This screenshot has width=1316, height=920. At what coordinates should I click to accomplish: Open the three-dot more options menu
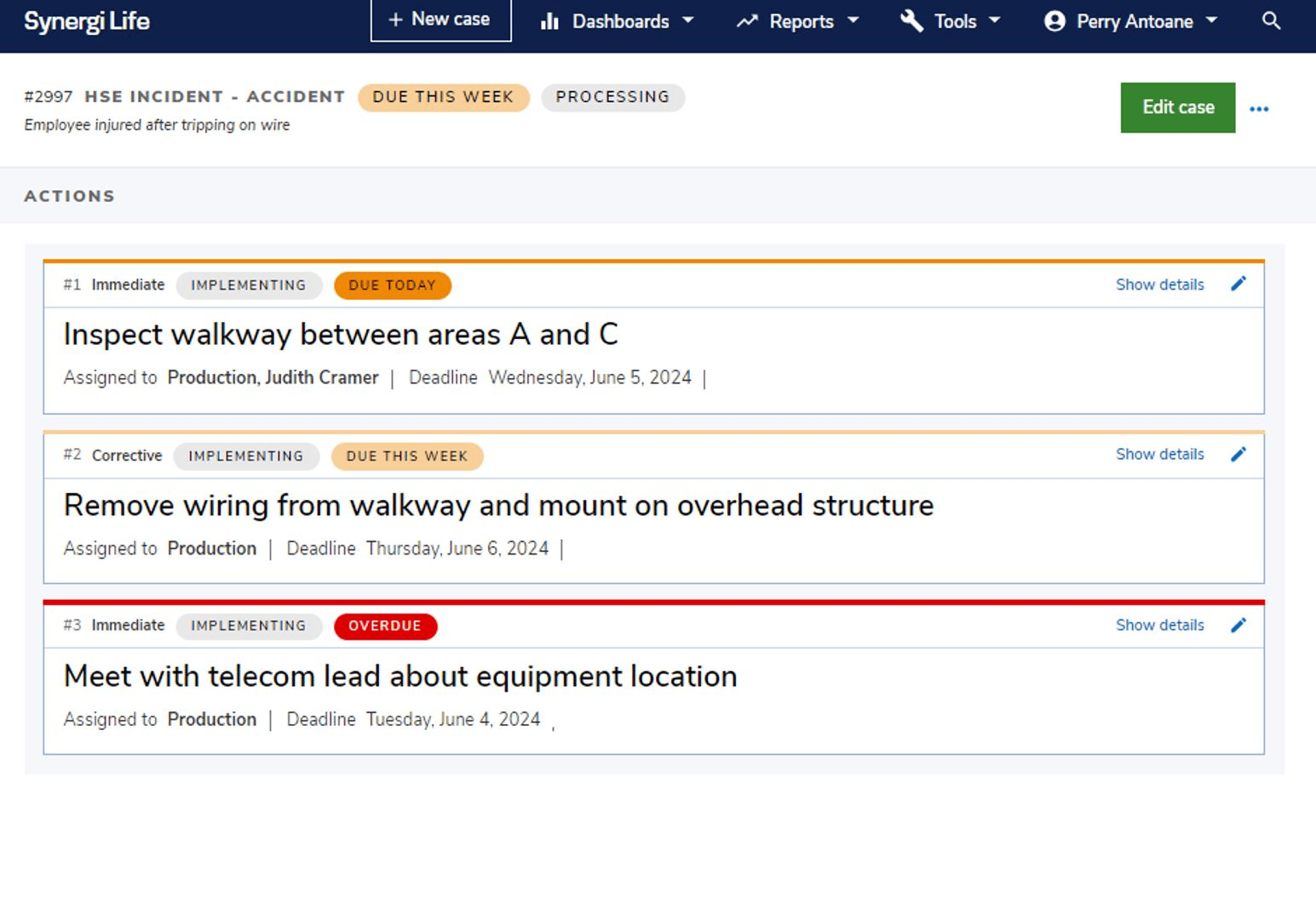tap(1259, 109)
